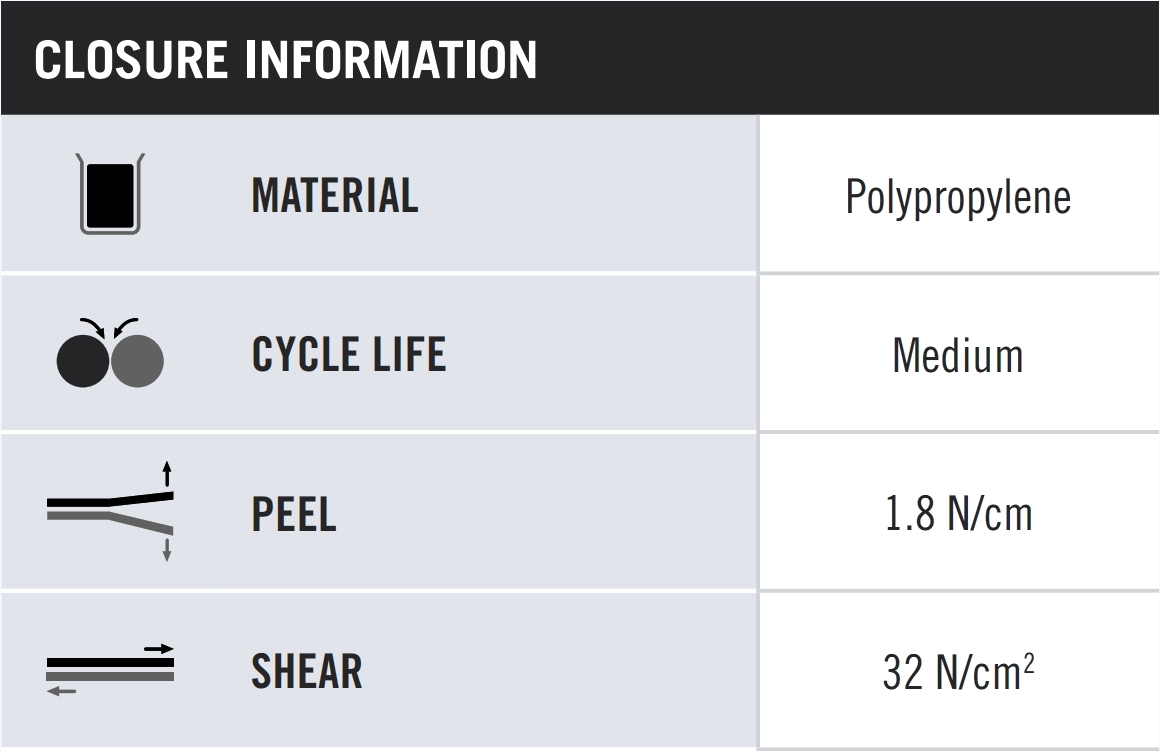Click the superscript 2 in shear unit

point(1028,661)
